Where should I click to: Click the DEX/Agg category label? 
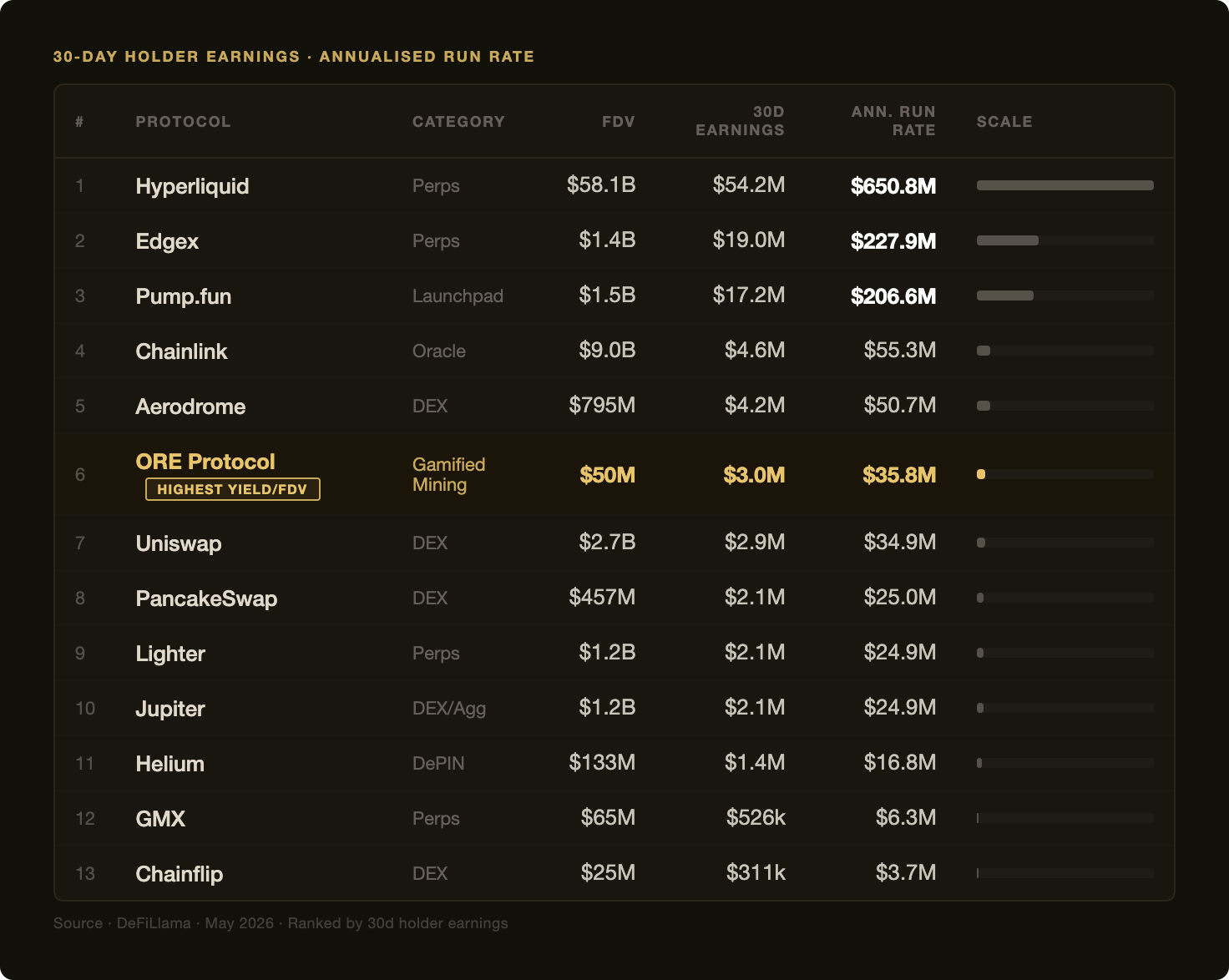click(449, 709)
